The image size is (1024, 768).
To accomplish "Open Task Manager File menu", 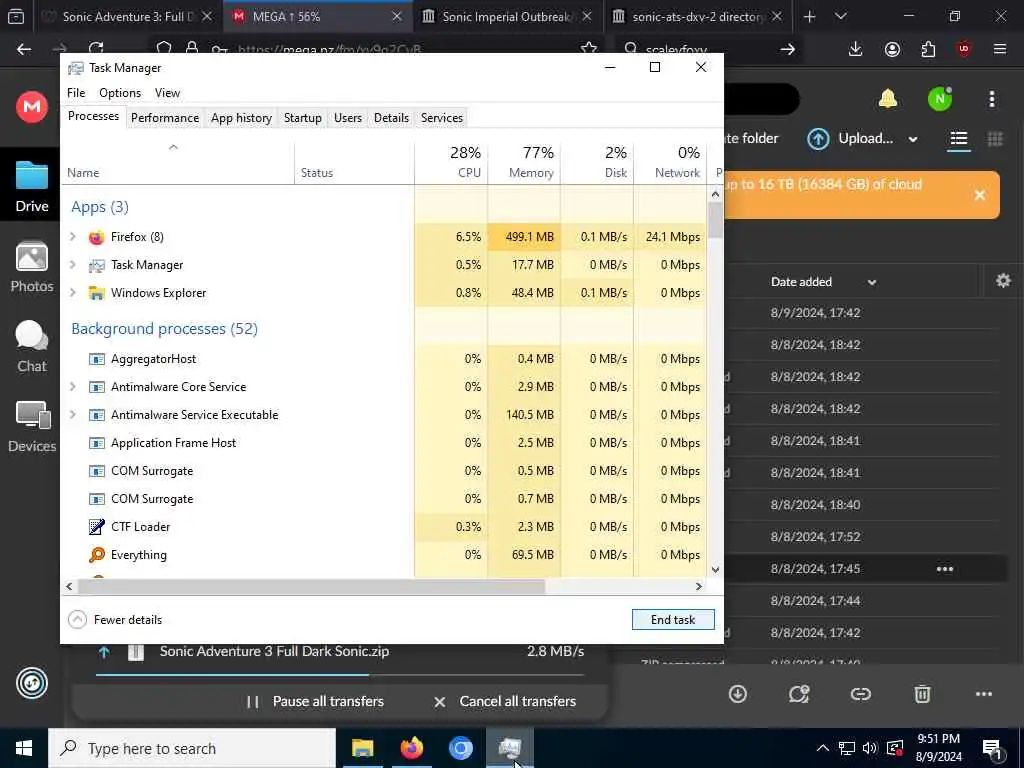I will coord(76,93).
